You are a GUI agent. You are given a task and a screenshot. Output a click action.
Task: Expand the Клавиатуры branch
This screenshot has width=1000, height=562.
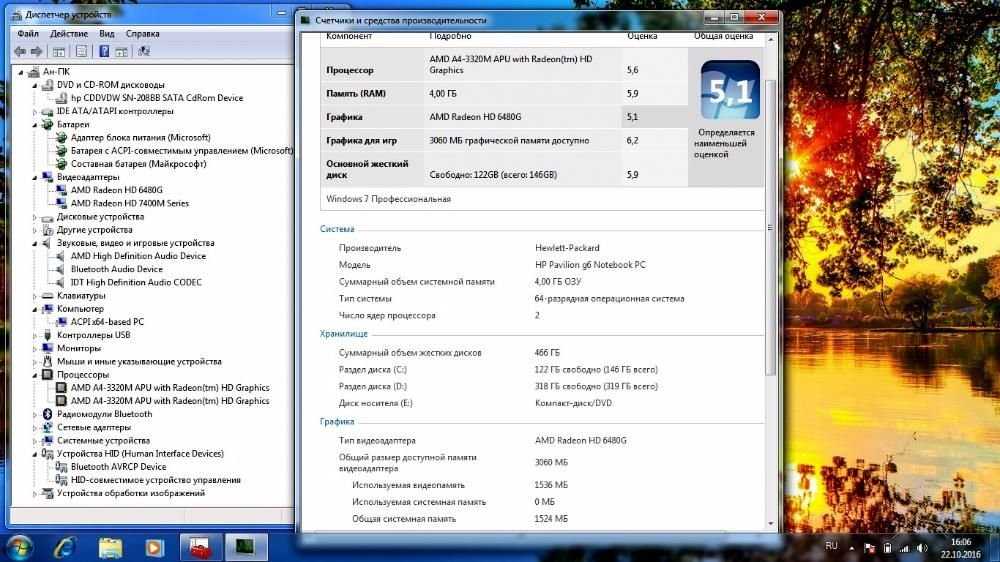35,296
